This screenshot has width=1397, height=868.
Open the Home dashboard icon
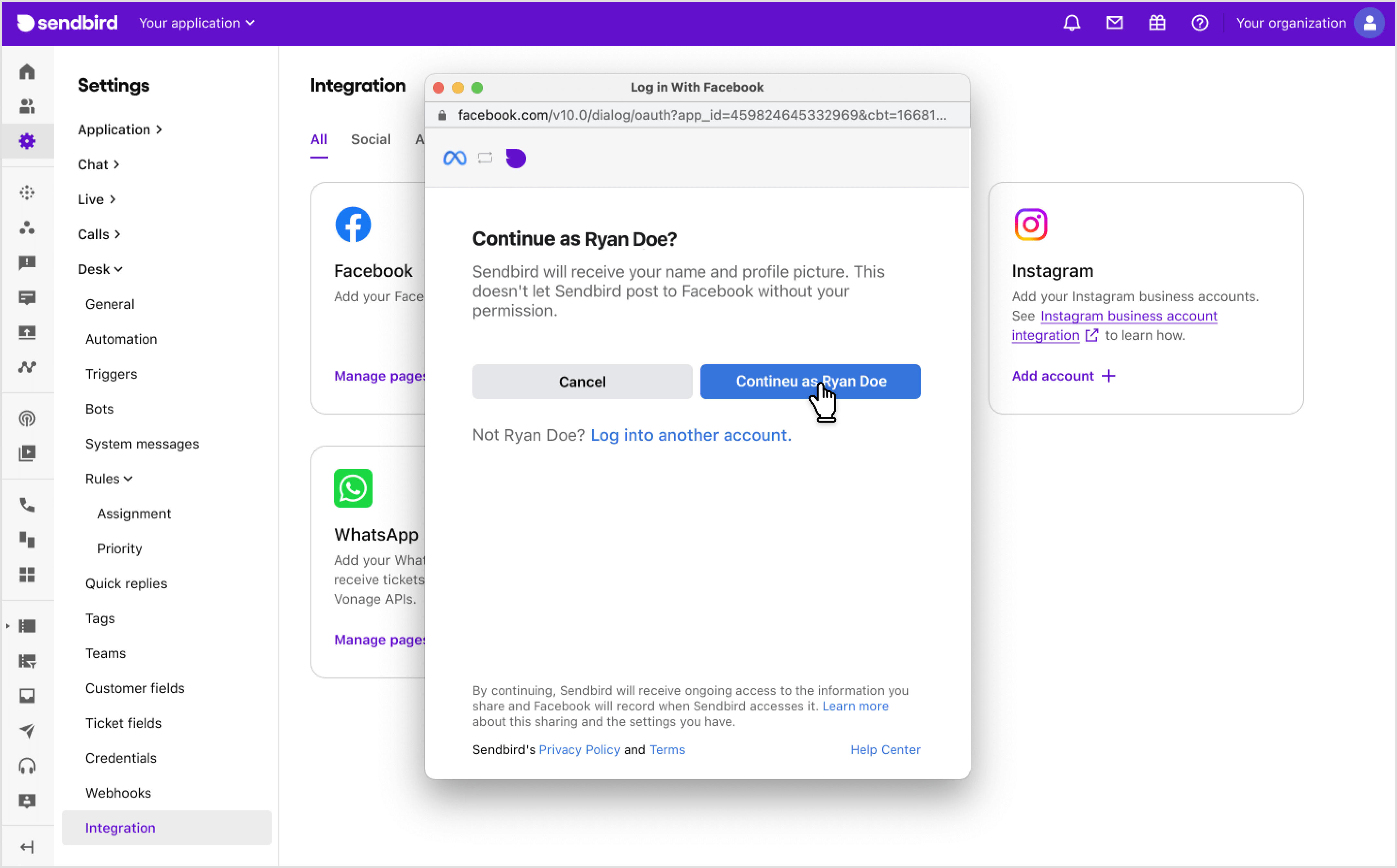[27, 71]
